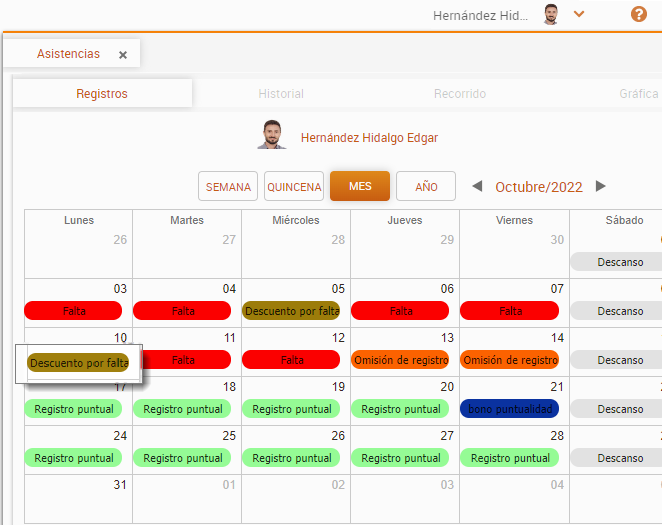
Task: Open Omisión de registro on day 13
Action: (400, 360)
